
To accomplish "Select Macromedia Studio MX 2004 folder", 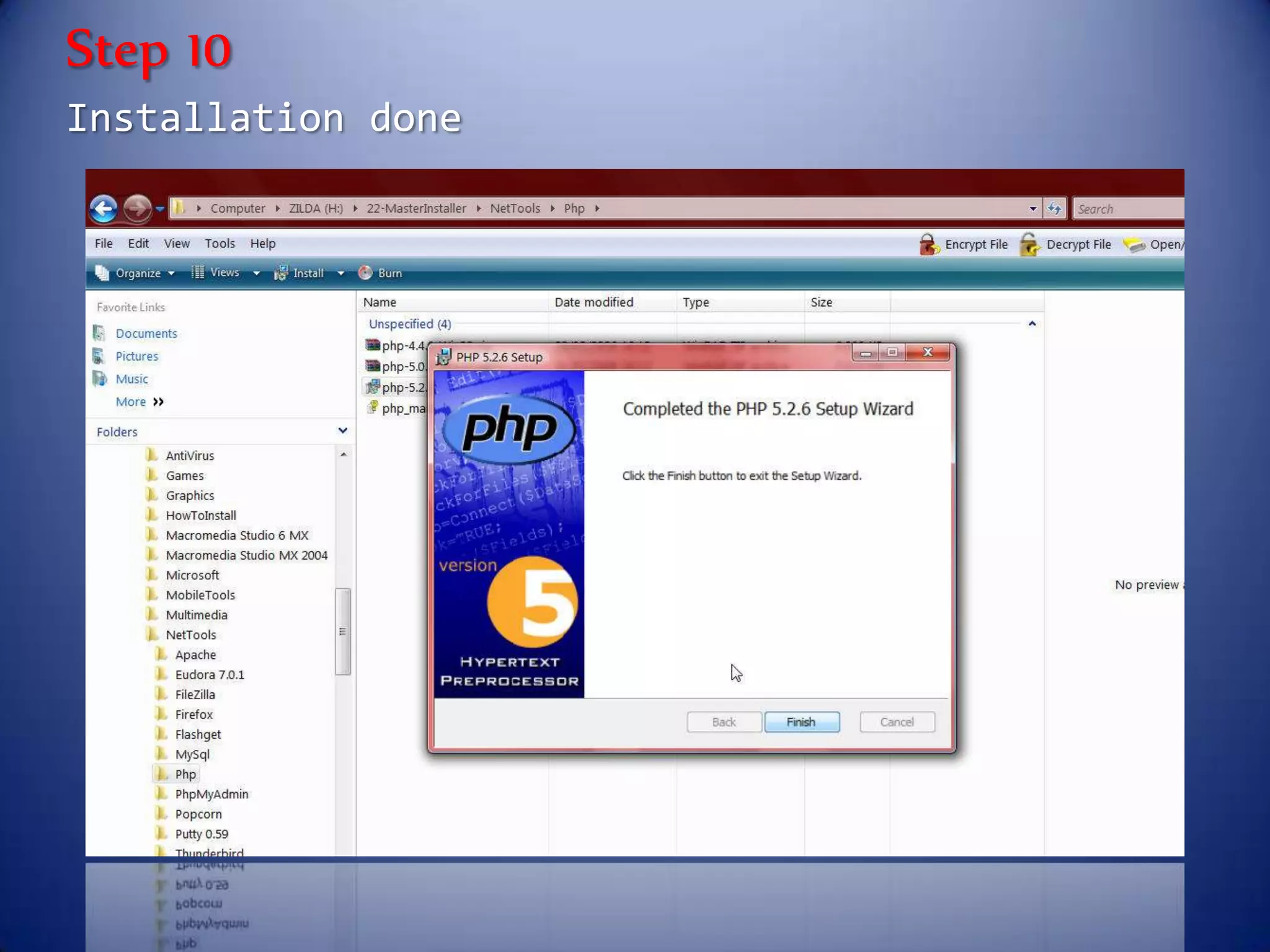I will tap(247, 555).
